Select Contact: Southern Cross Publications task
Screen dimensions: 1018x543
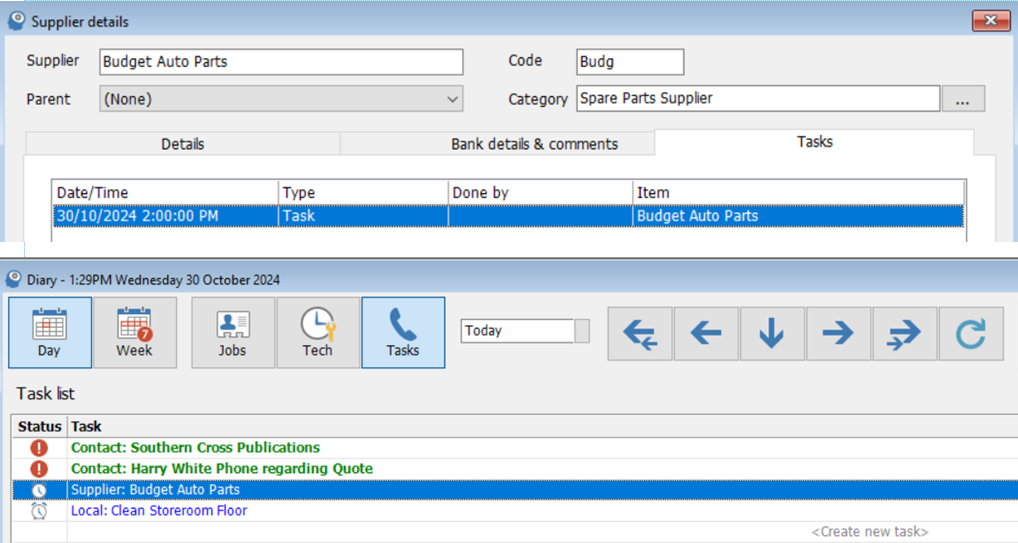195,448
